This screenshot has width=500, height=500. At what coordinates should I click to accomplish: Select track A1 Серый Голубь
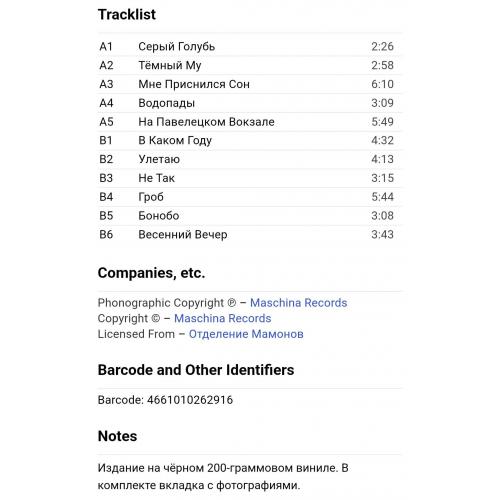coord(250,47)
